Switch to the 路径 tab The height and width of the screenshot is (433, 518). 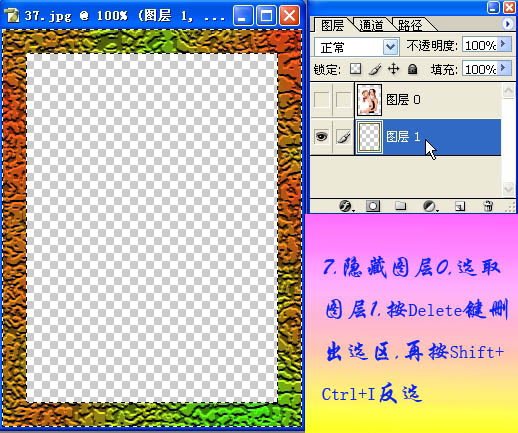pos(410,25)
